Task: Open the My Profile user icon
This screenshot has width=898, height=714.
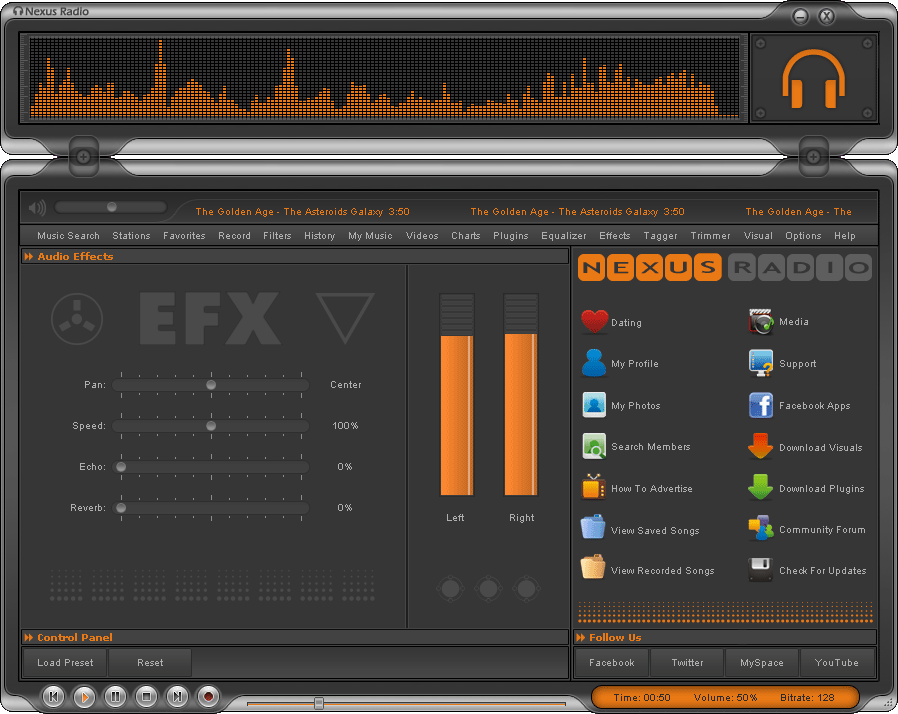Action: coord(594,363)
